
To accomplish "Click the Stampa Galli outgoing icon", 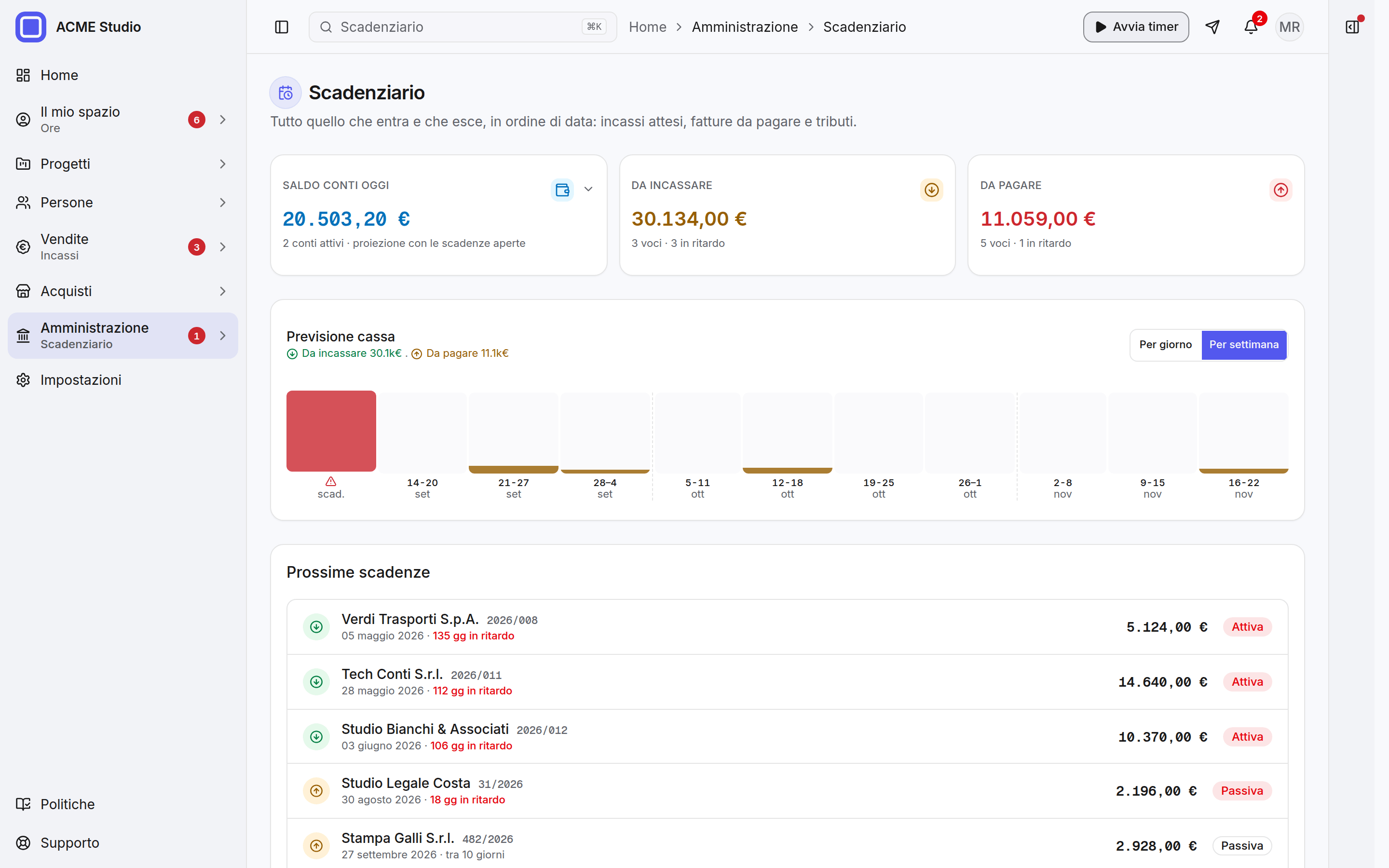I will 316,846.
